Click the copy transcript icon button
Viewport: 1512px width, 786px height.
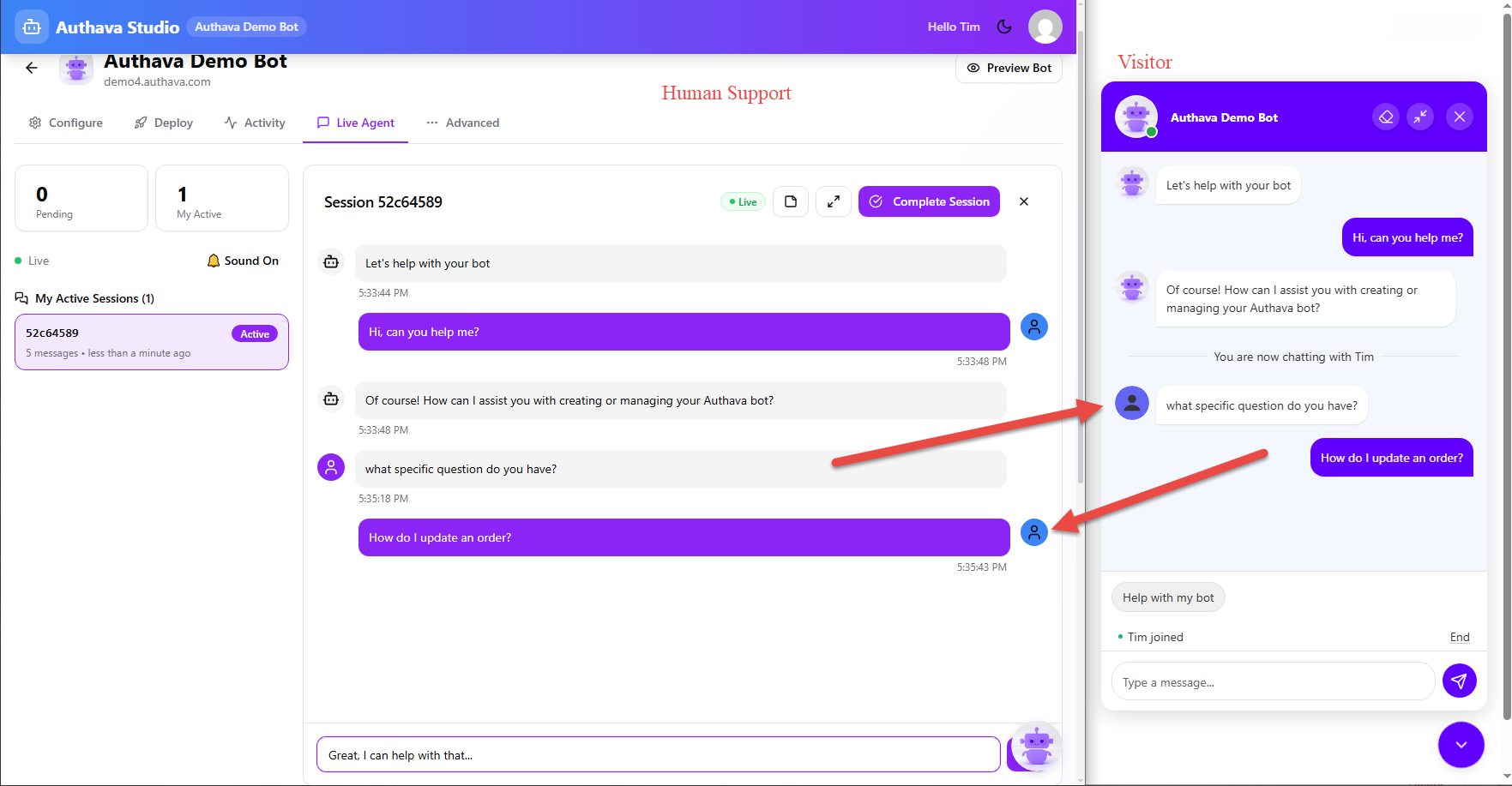791,201
